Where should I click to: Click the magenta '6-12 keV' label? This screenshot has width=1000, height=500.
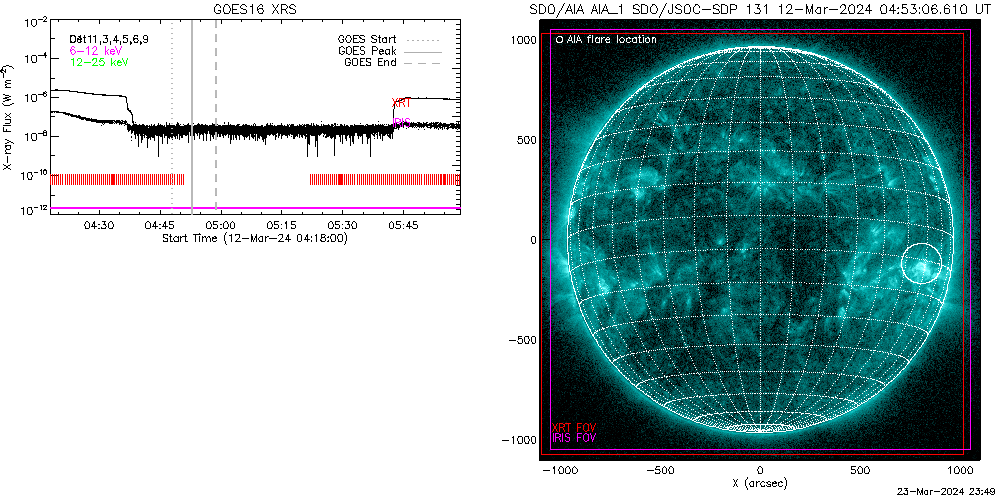[96, 50]
